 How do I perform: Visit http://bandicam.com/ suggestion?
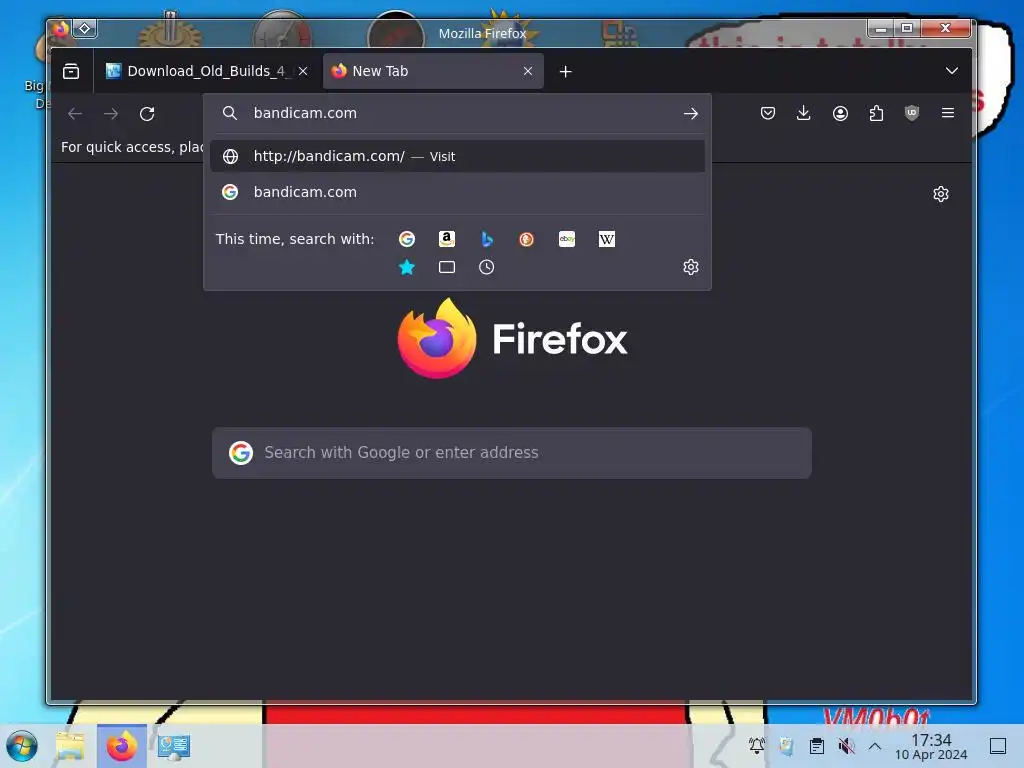(457, 156)
